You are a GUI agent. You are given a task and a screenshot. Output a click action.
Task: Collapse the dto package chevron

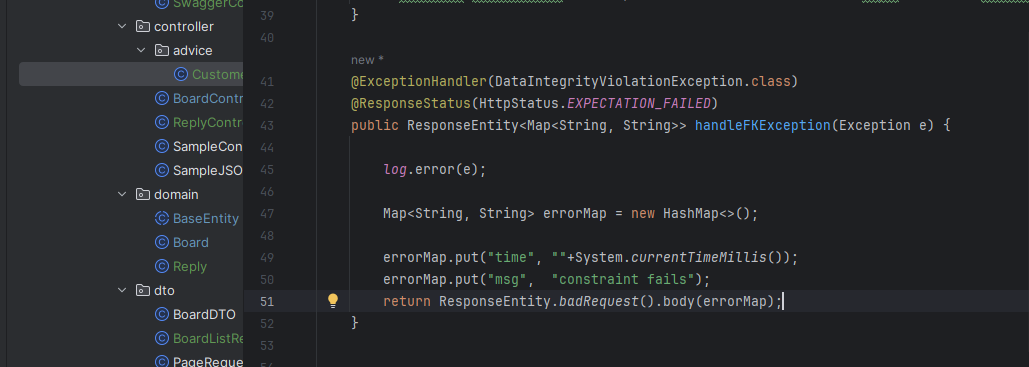[x=122, y=290]
